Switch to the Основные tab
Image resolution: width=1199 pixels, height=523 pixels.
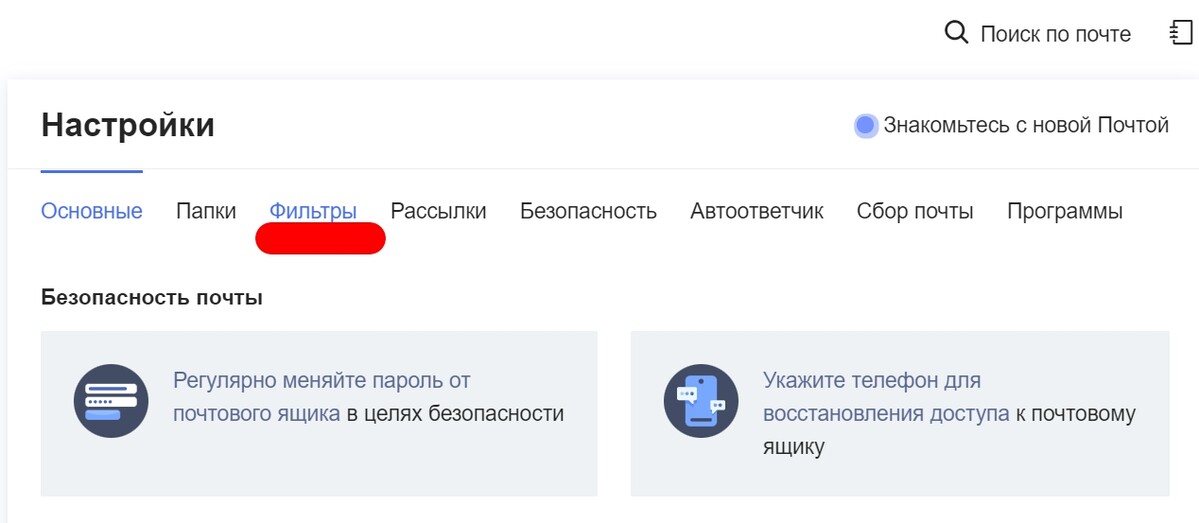[92, 211]
